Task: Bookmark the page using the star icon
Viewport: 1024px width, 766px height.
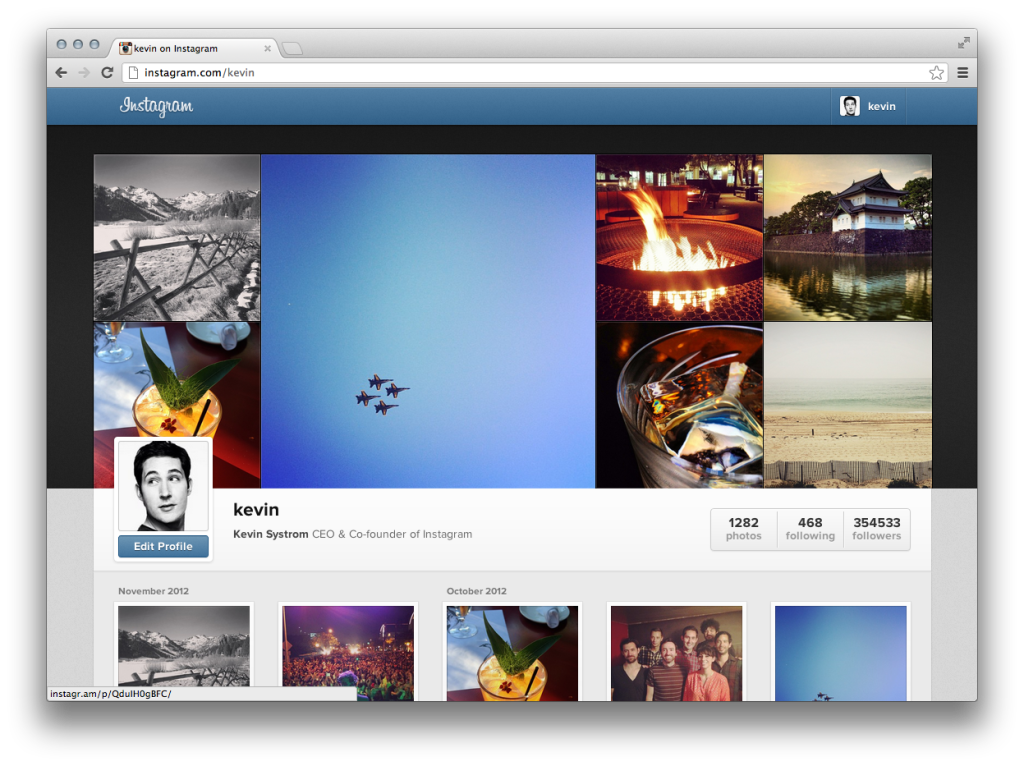Action: [937, 72]
